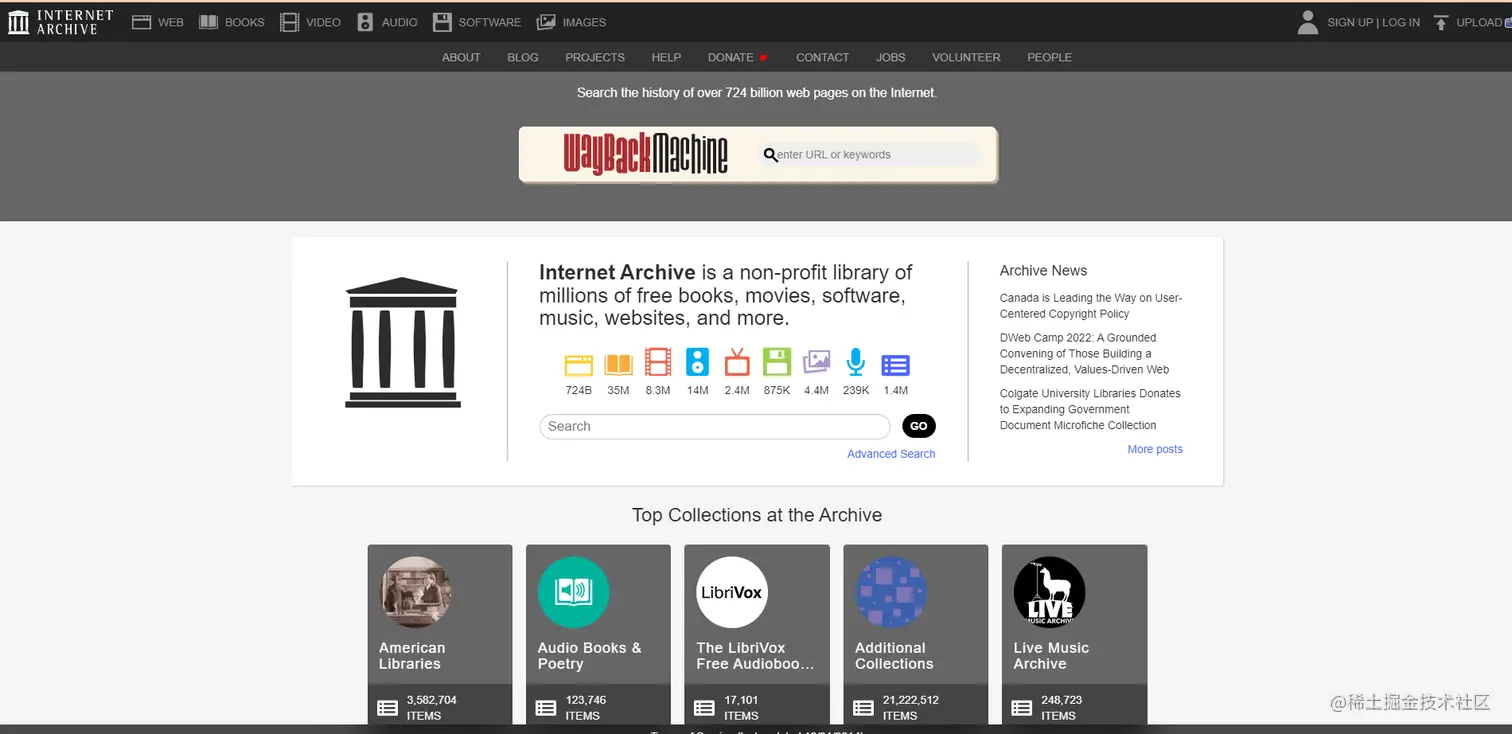Open the Colgate University Libraries news post
Image resolution: width=1512 pixels, height=734 pixels.
[1090, 409]
